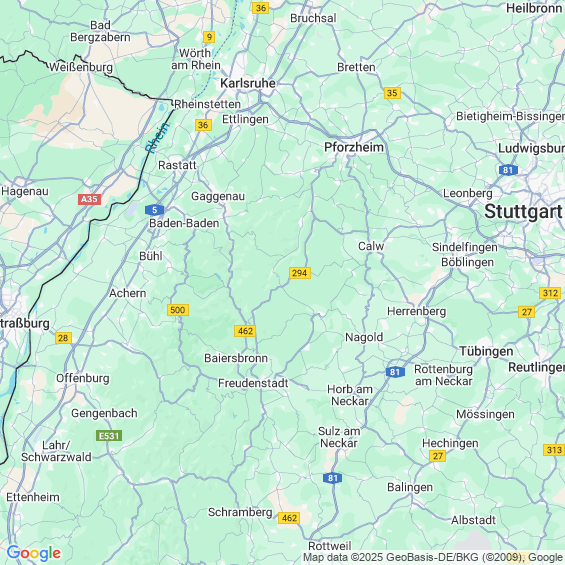Screen dimensions: 565x565
Task: Select the Stuttgart city label
Action: point(523,212)
